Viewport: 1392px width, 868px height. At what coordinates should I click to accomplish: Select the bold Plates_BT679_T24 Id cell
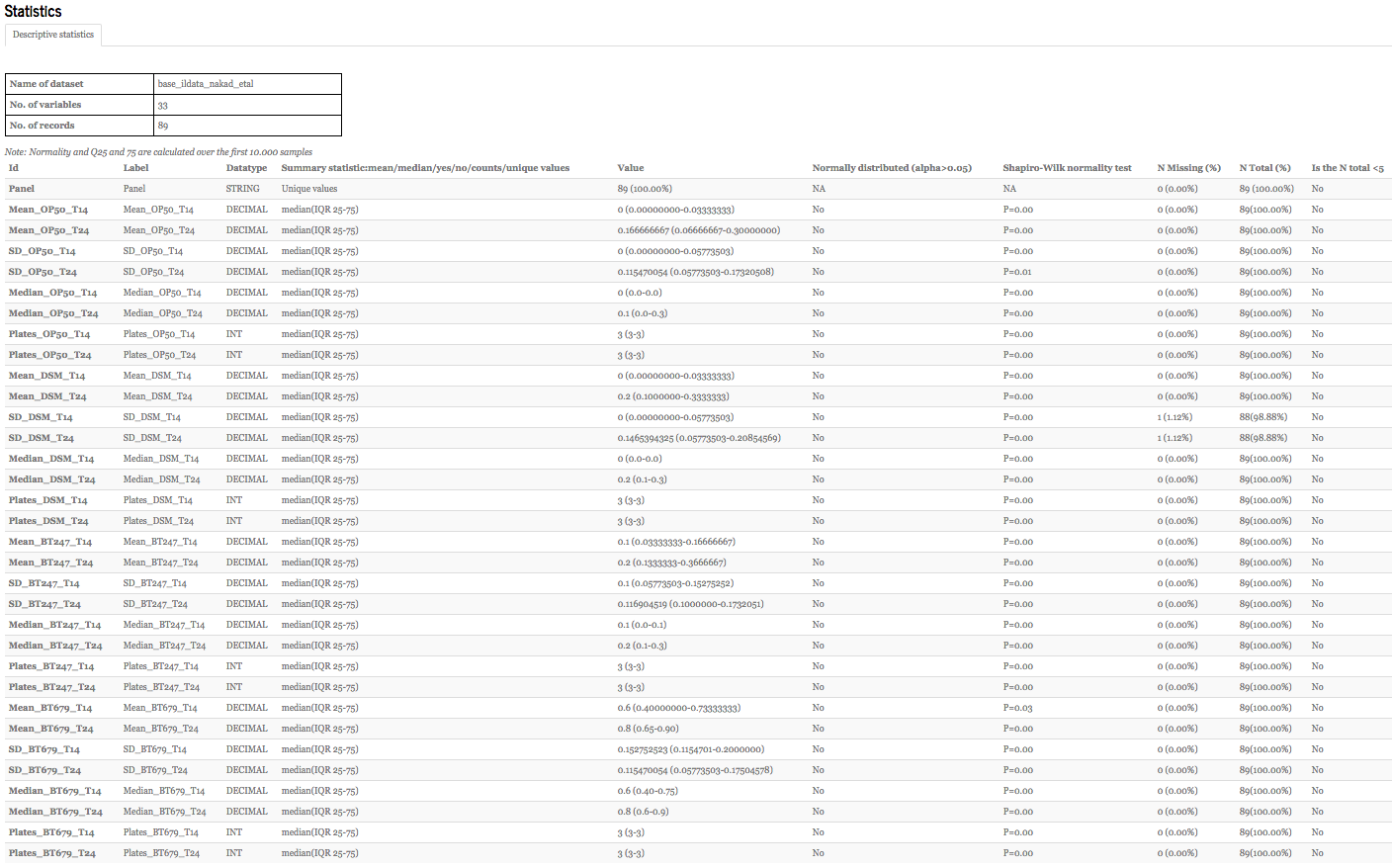[x=51, y=853]
